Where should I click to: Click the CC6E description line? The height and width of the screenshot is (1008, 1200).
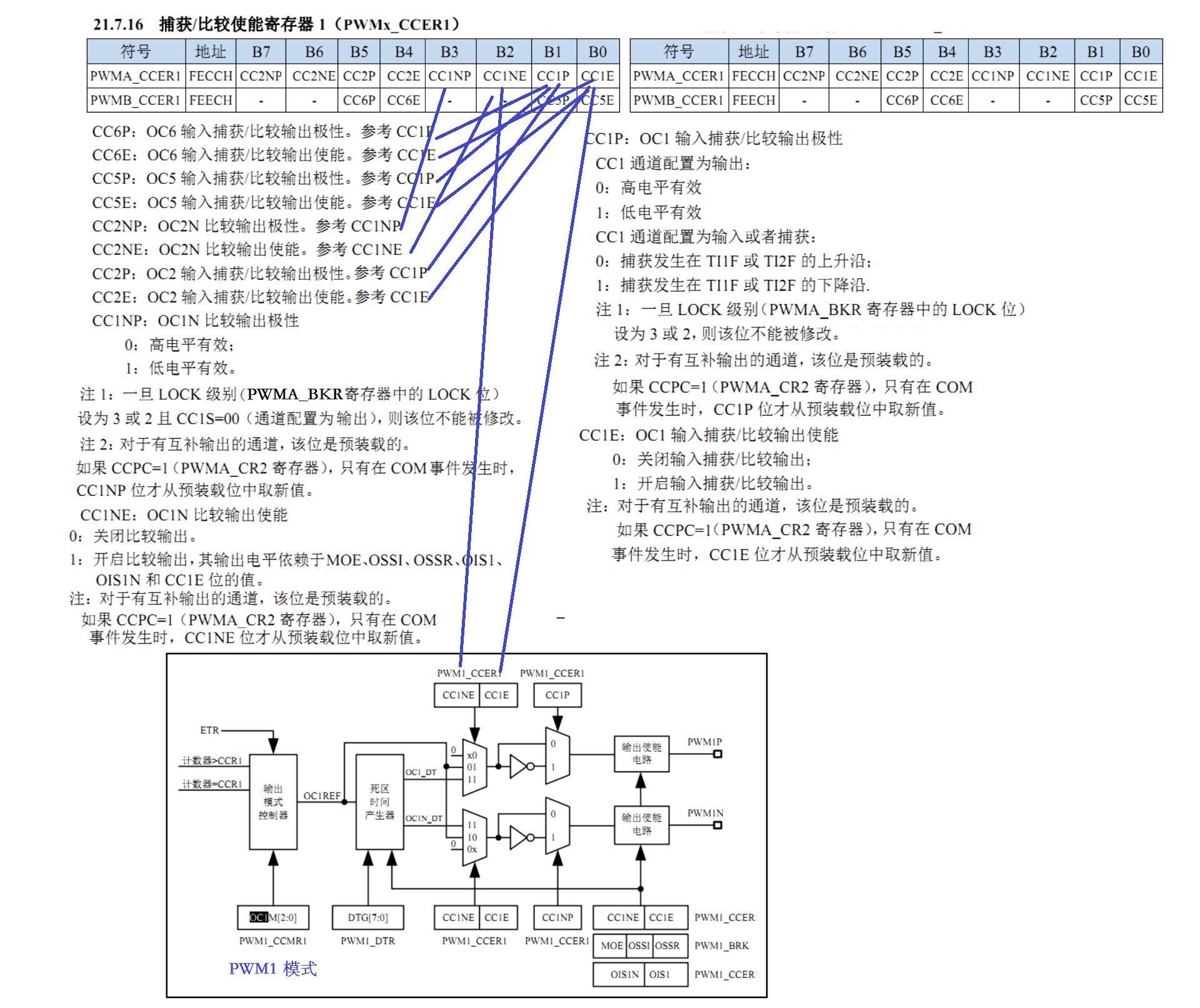point(263,154)
